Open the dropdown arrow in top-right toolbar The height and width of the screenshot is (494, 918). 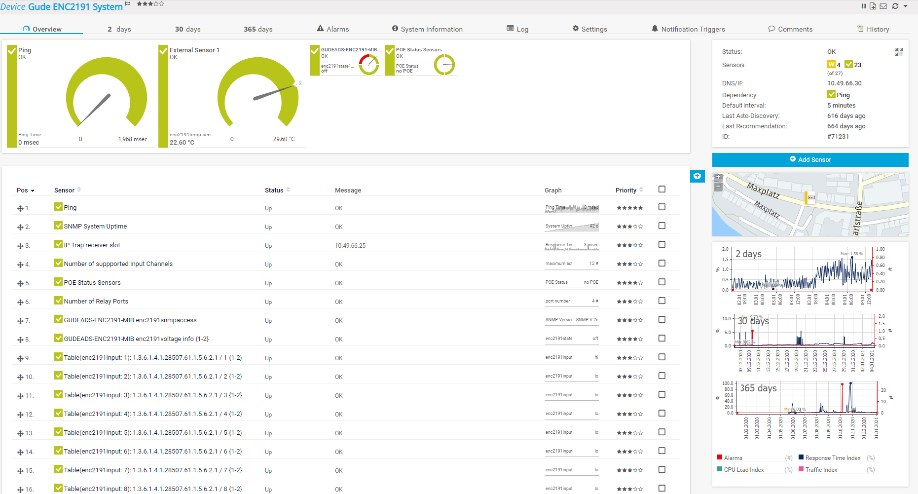click(907, 6)
